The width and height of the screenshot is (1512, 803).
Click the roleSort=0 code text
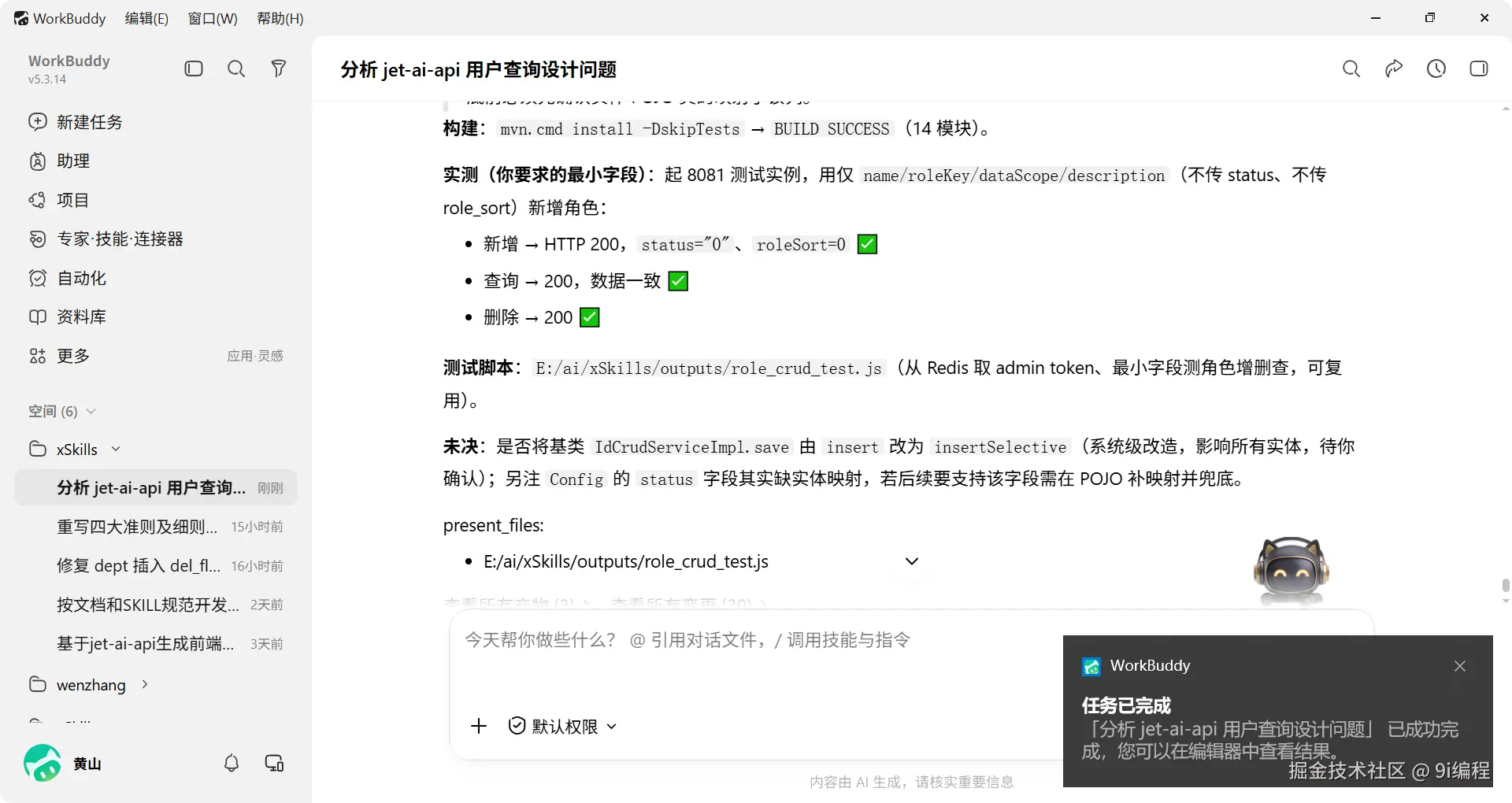point(801,244)
